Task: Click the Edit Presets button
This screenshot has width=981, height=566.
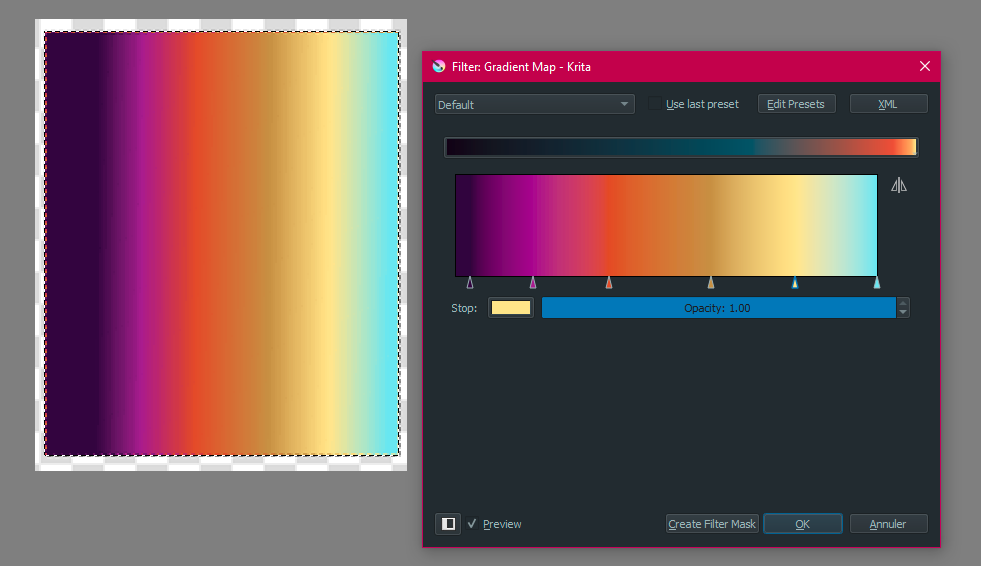Action: click(796, 104)
